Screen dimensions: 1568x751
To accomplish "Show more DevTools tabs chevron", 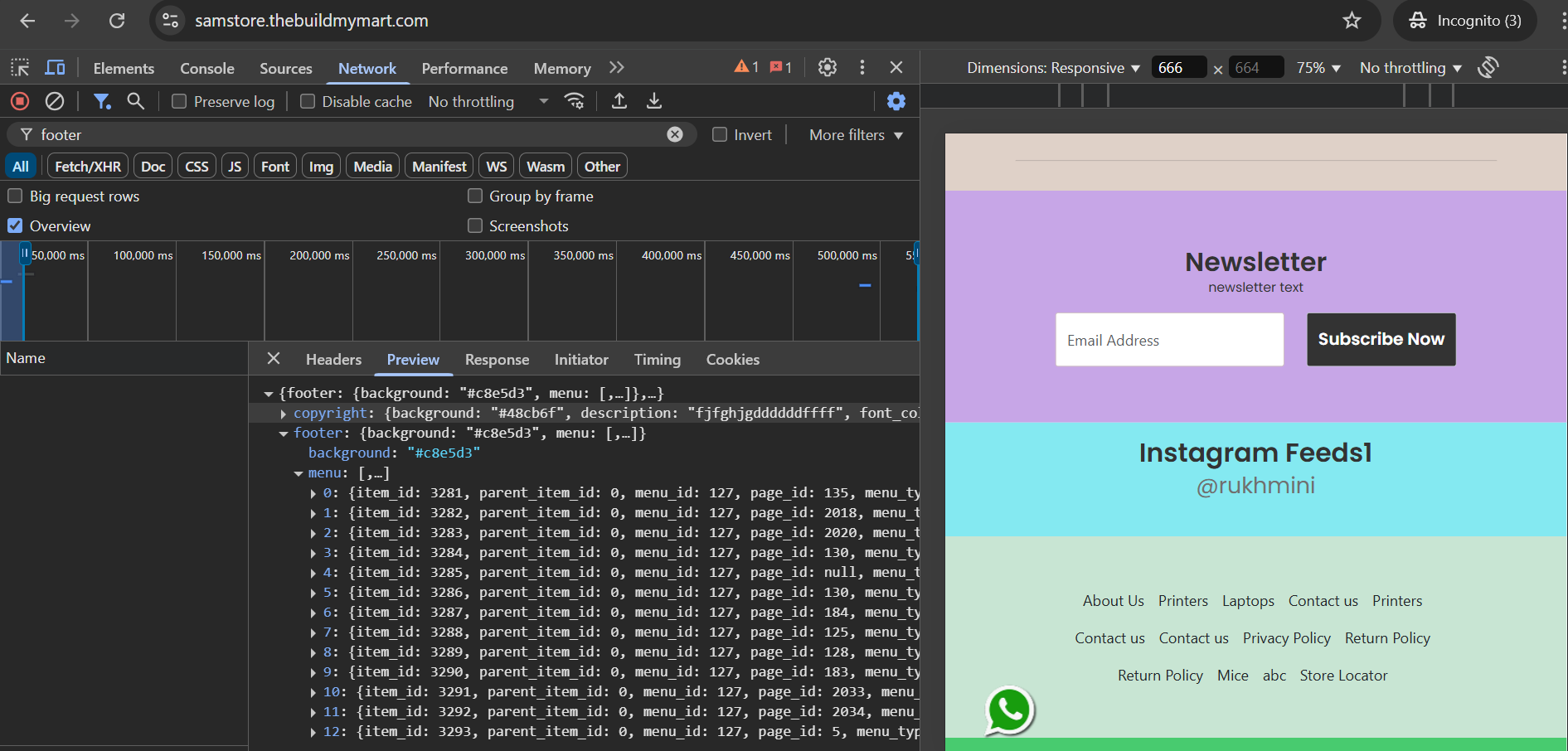I will click(x=616, y=68).
